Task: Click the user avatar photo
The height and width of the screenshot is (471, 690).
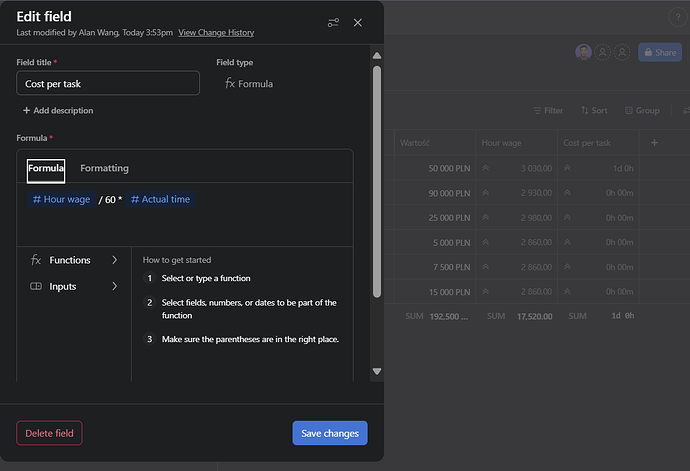Action: pyautogui.click(x=583, y=52)
